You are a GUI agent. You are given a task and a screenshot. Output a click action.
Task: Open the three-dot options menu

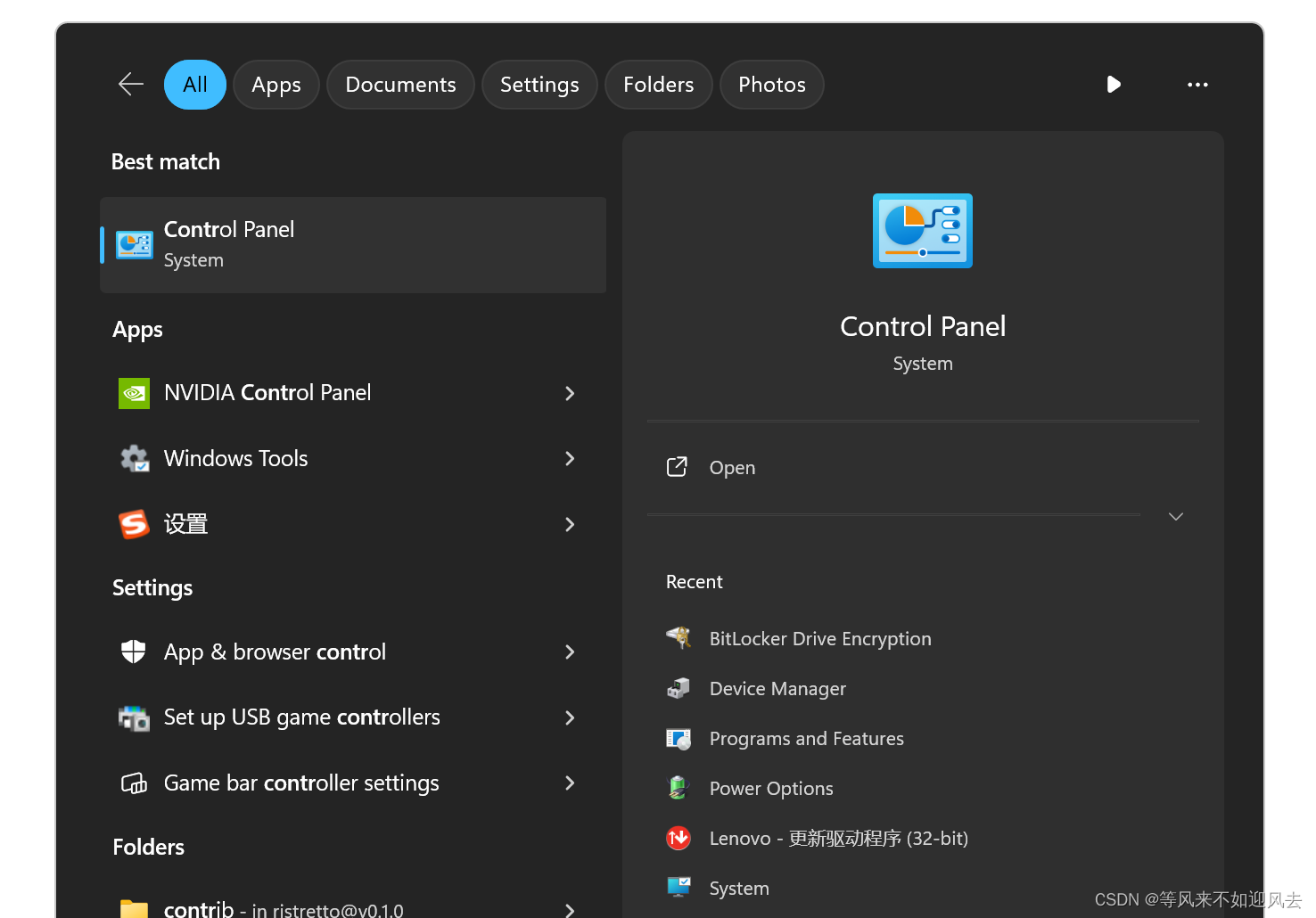point(1197,85)
